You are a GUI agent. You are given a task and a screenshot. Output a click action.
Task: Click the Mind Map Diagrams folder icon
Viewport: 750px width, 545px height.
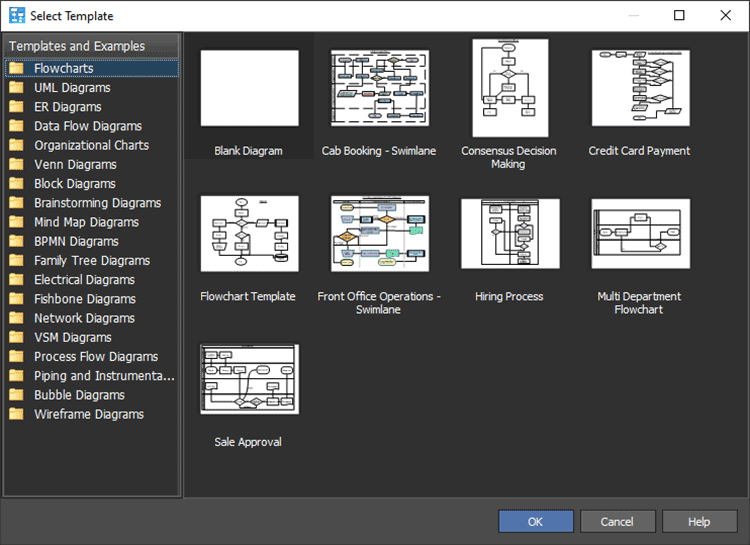16,222
